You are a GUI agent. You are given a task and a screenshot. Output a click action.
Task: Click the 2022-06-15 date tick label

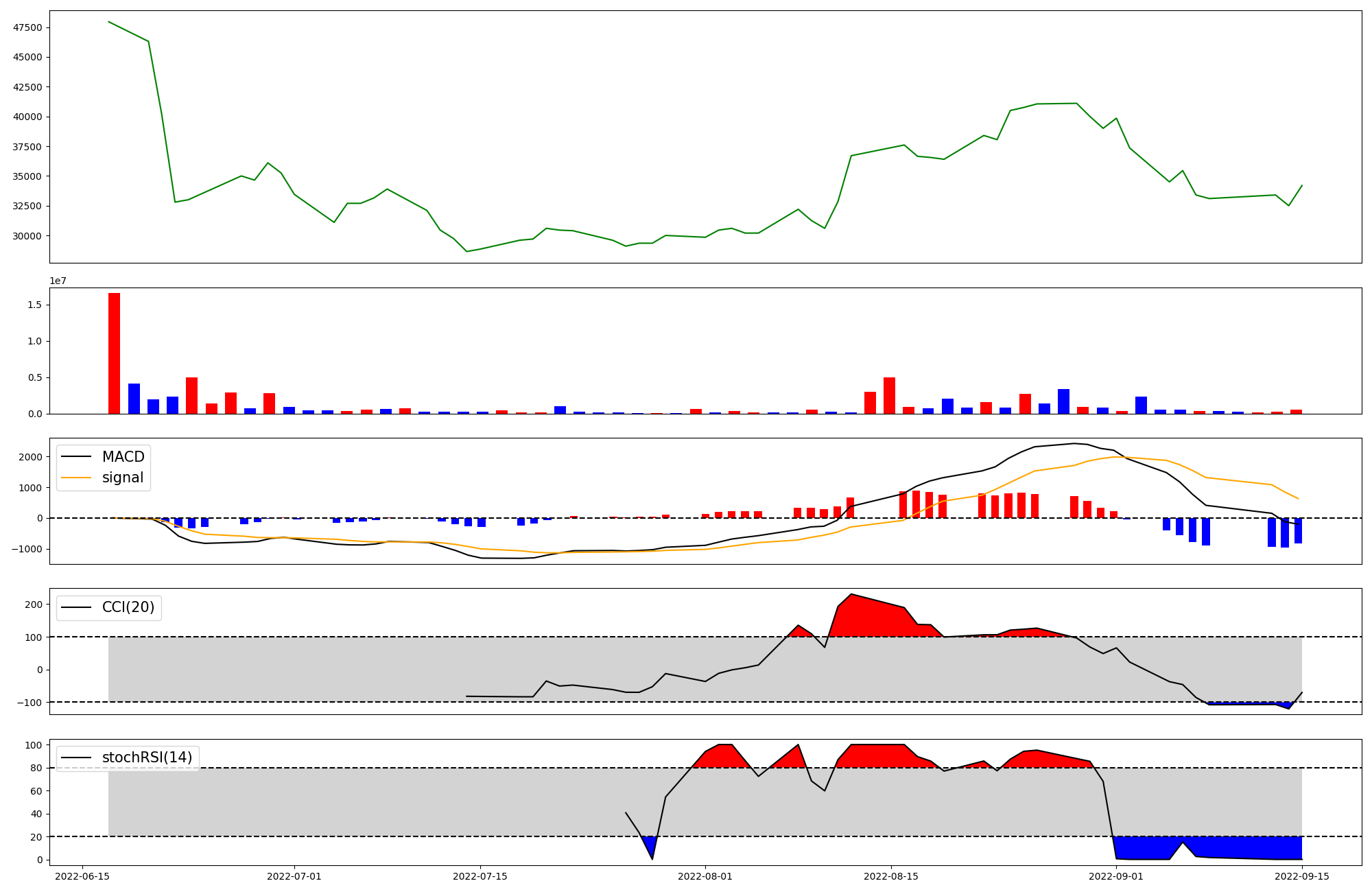(x=82, y=876)
